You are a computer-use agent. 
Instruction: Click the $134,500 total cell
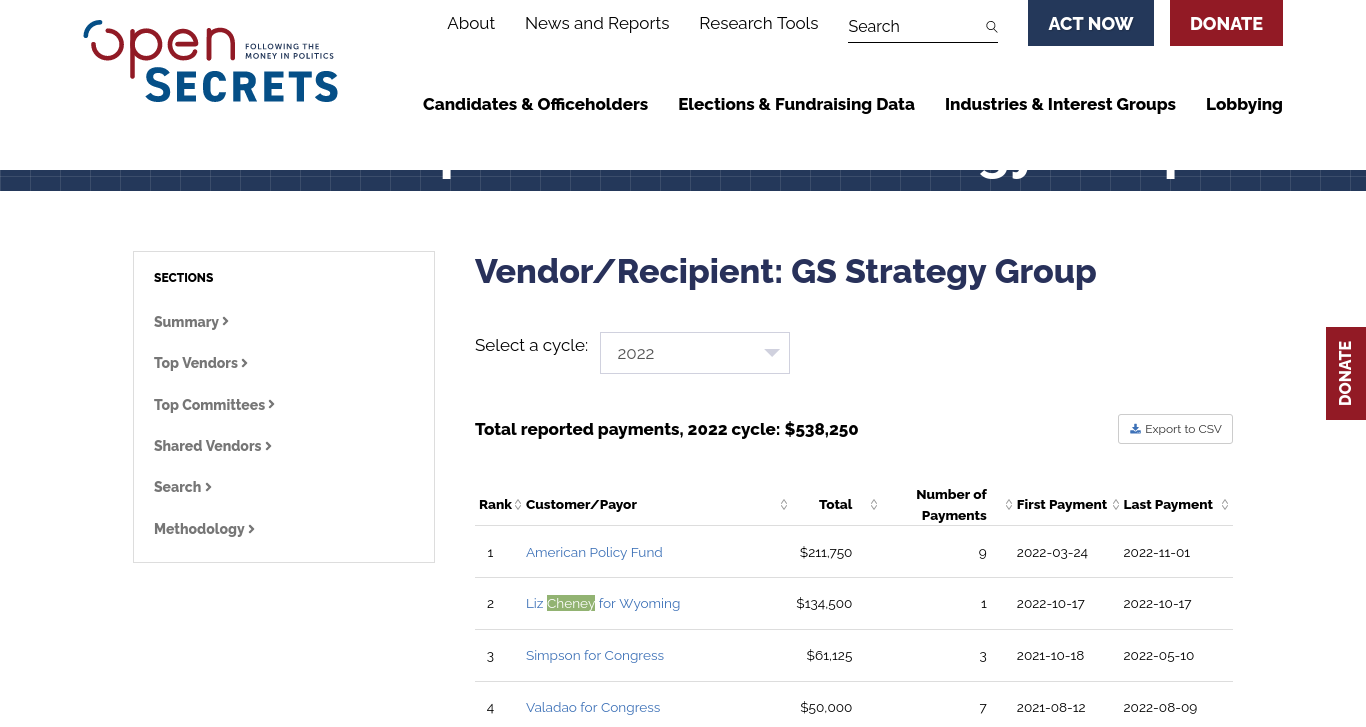pos(824,604)
